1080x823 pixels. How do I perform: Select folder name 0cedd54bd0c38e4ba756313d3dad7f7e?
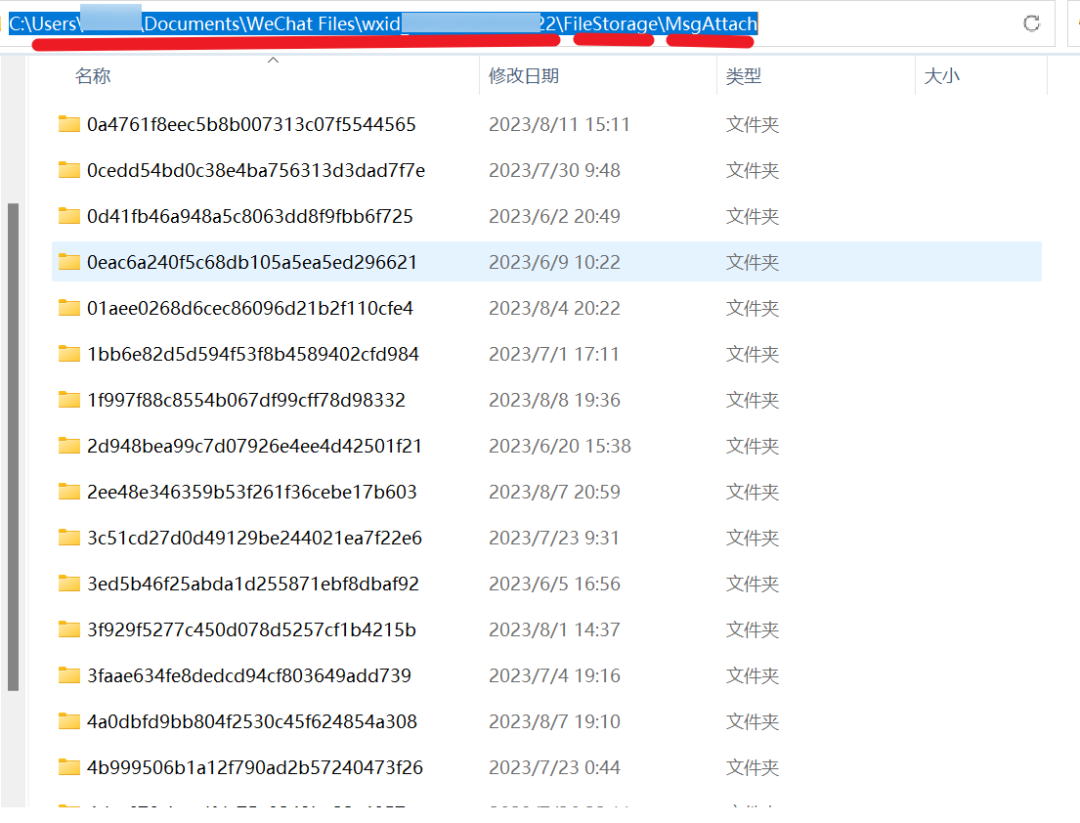point(256,170)
